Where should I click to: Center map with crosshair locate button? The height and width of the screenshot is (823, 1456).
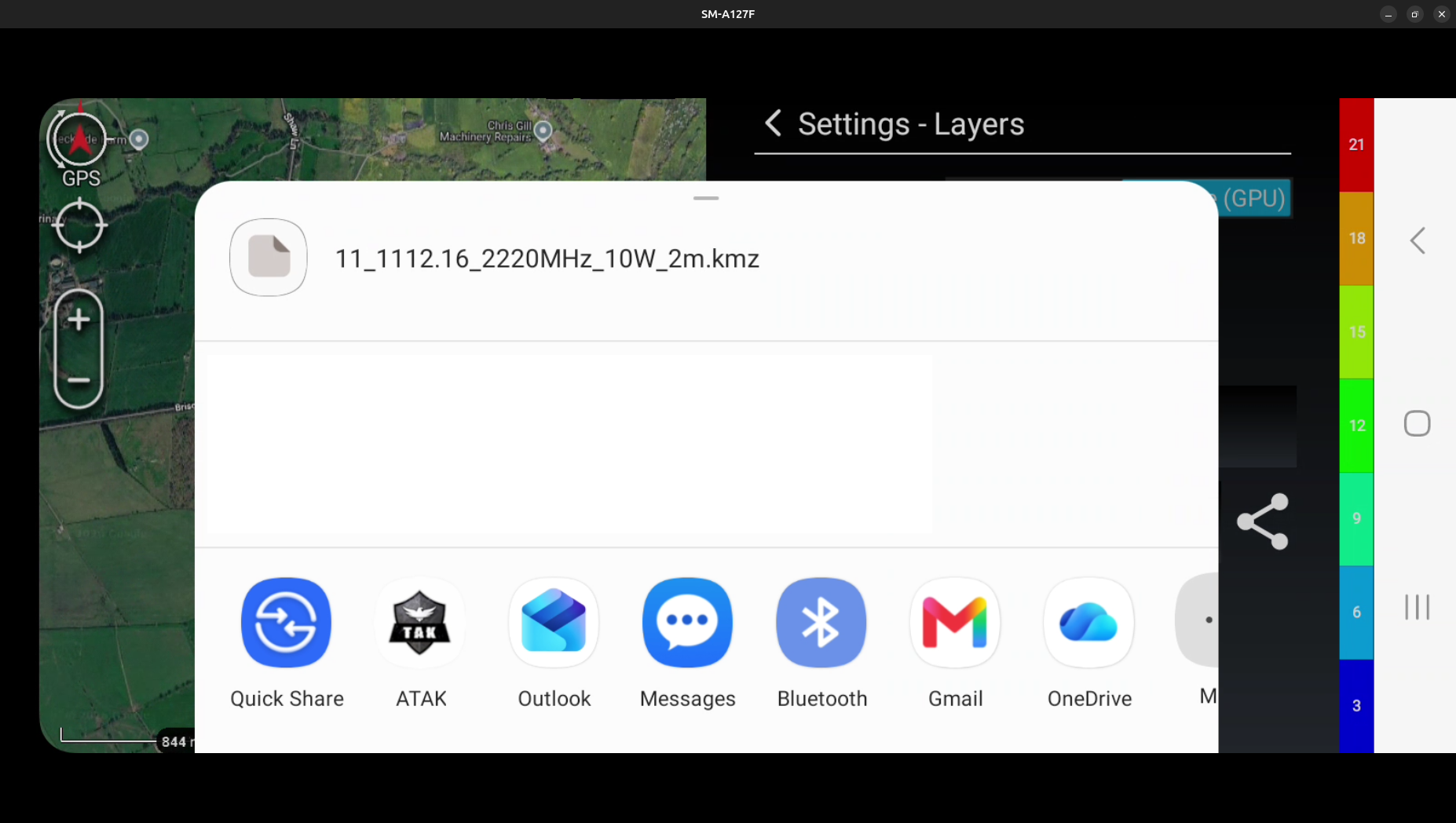(79, 225)
